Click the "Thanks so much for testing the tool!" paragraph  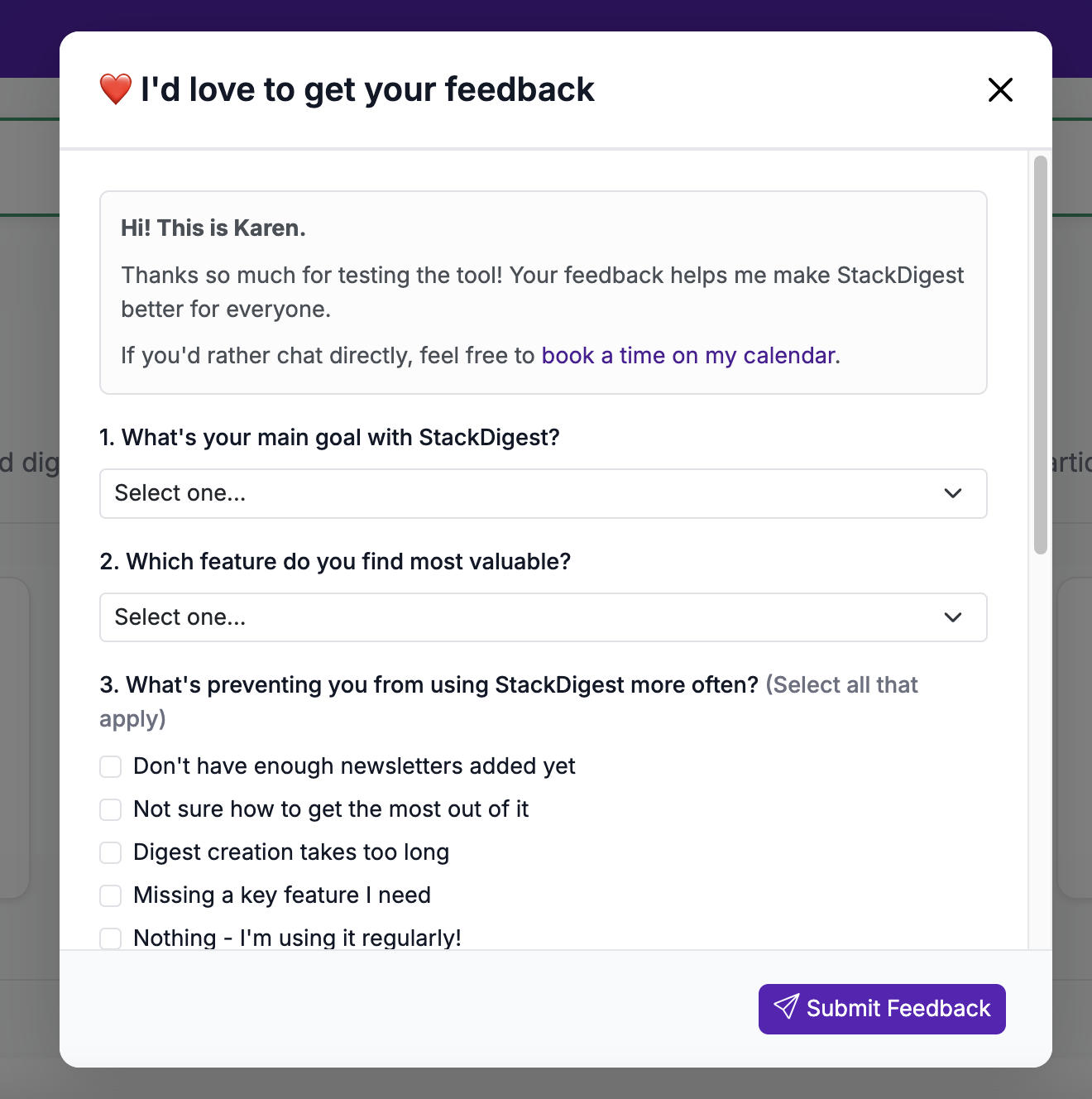click(543, 291)
